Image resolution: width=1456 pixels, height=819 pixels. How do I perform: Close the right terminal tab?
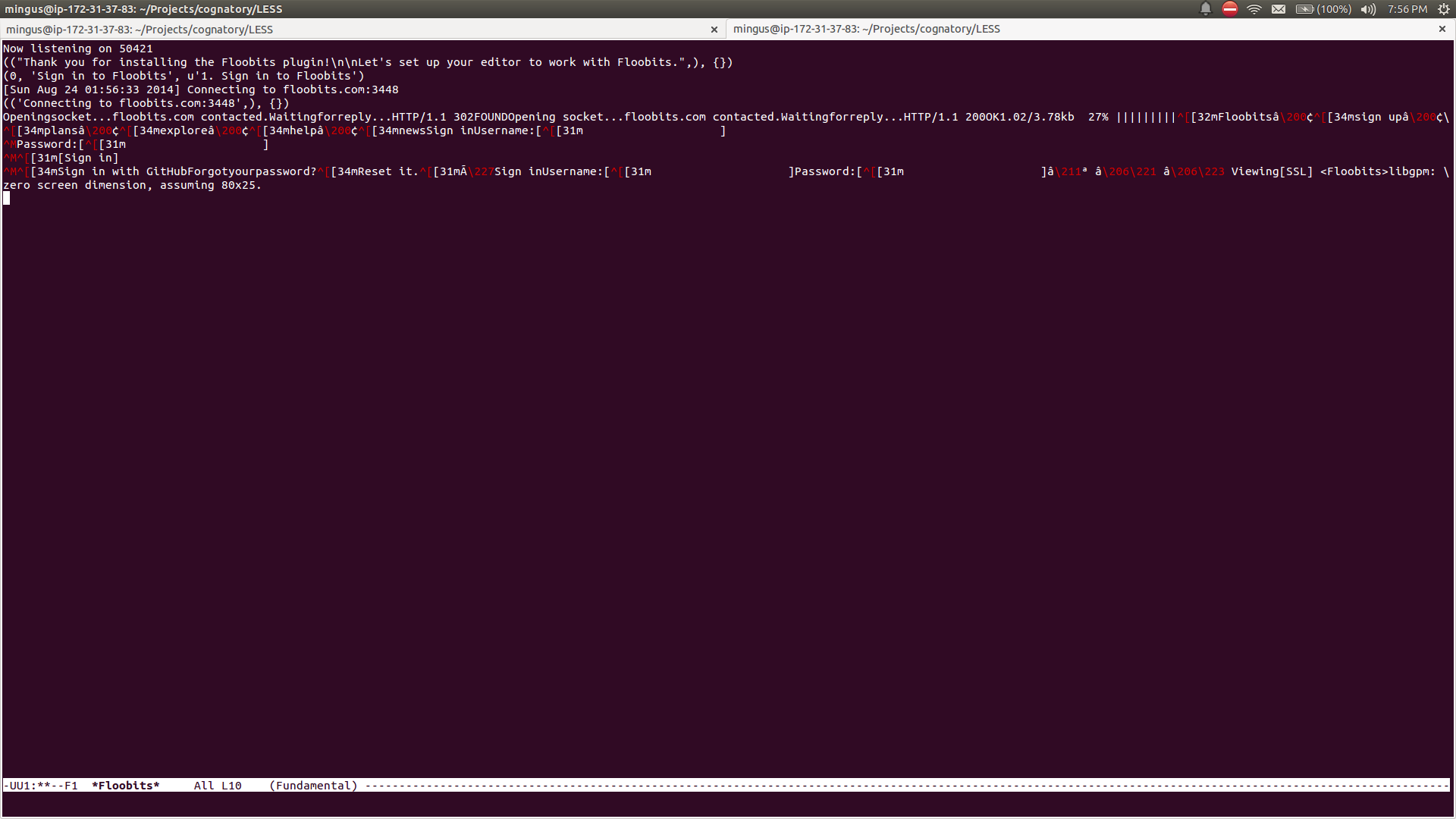tap(1442, 29)
